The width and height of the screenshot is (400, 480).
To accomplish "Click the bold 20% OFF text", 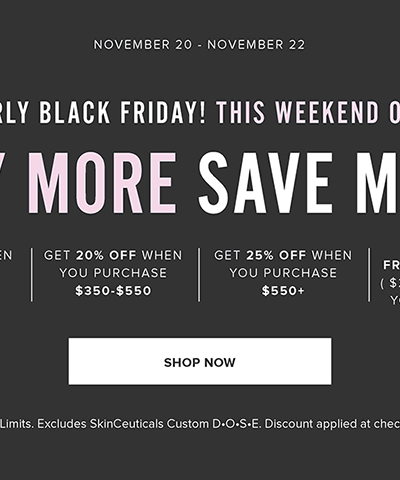I will tap(106, 256).
